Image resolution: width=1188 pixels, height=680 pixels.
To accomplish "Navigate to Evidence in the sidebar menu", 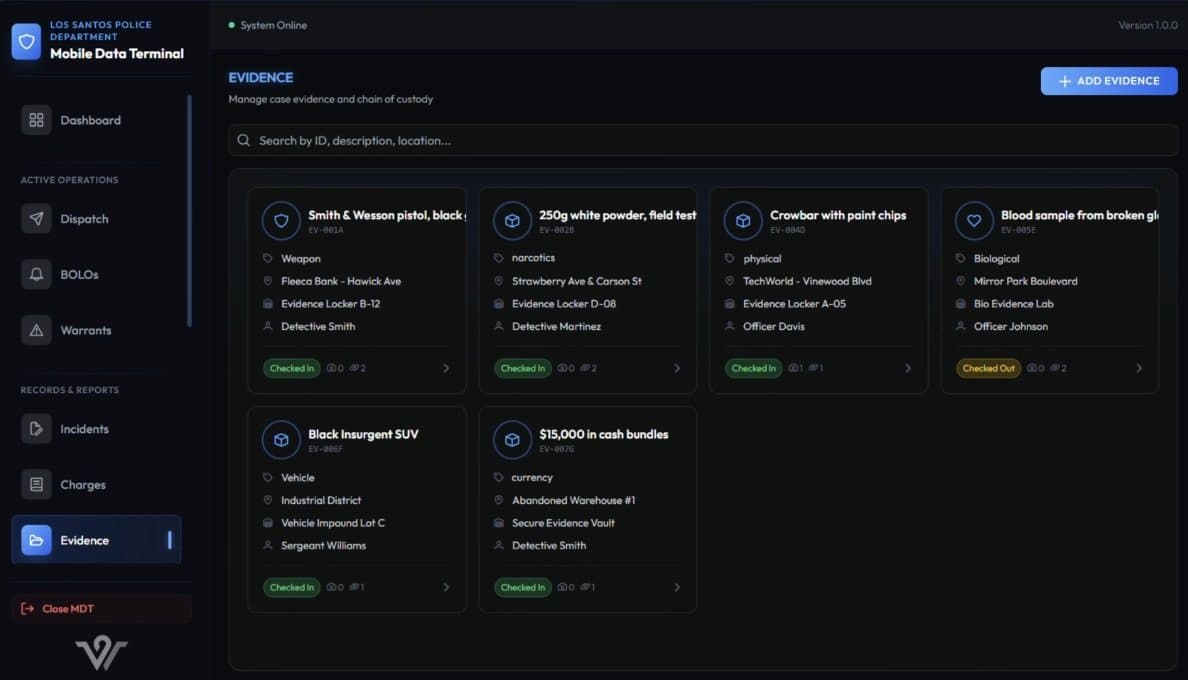I will point(83,539).
